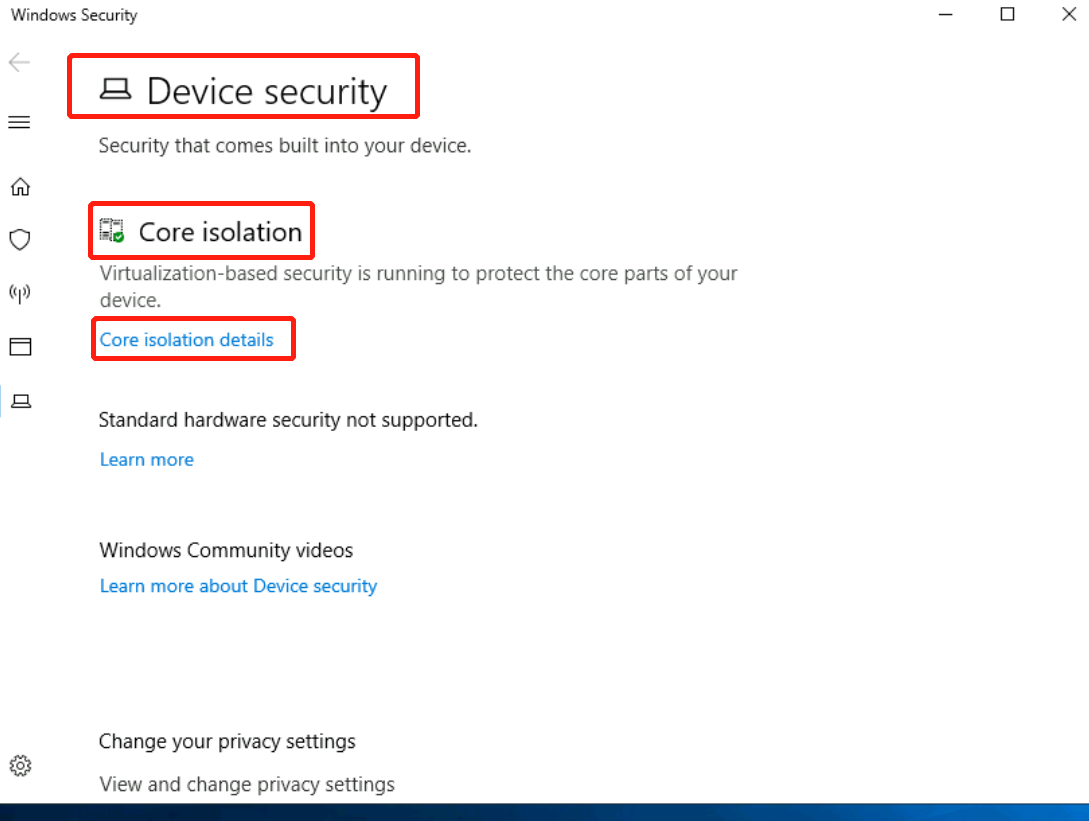Open Firewall & network protection icon
The height and width of the screenshot is (821, 1089).
click(20, 294)
